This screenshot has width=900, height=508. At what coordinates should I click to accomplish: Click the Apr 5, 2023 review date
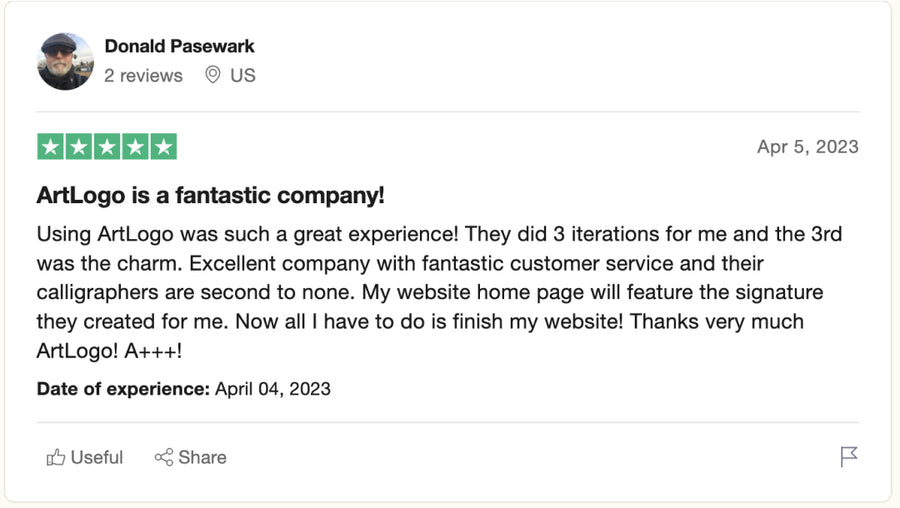click(807, 146)
